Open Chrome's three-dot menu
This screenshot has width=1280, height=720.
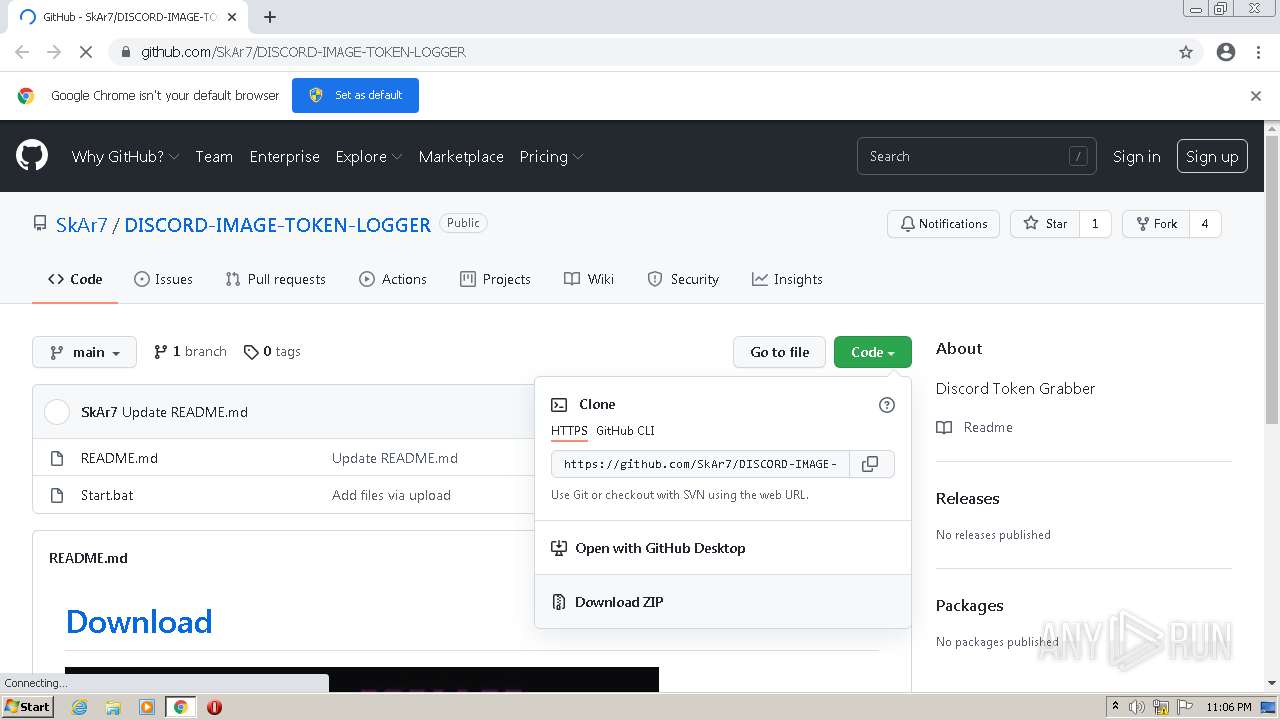pyautogui.click(x=1258, y=52)
